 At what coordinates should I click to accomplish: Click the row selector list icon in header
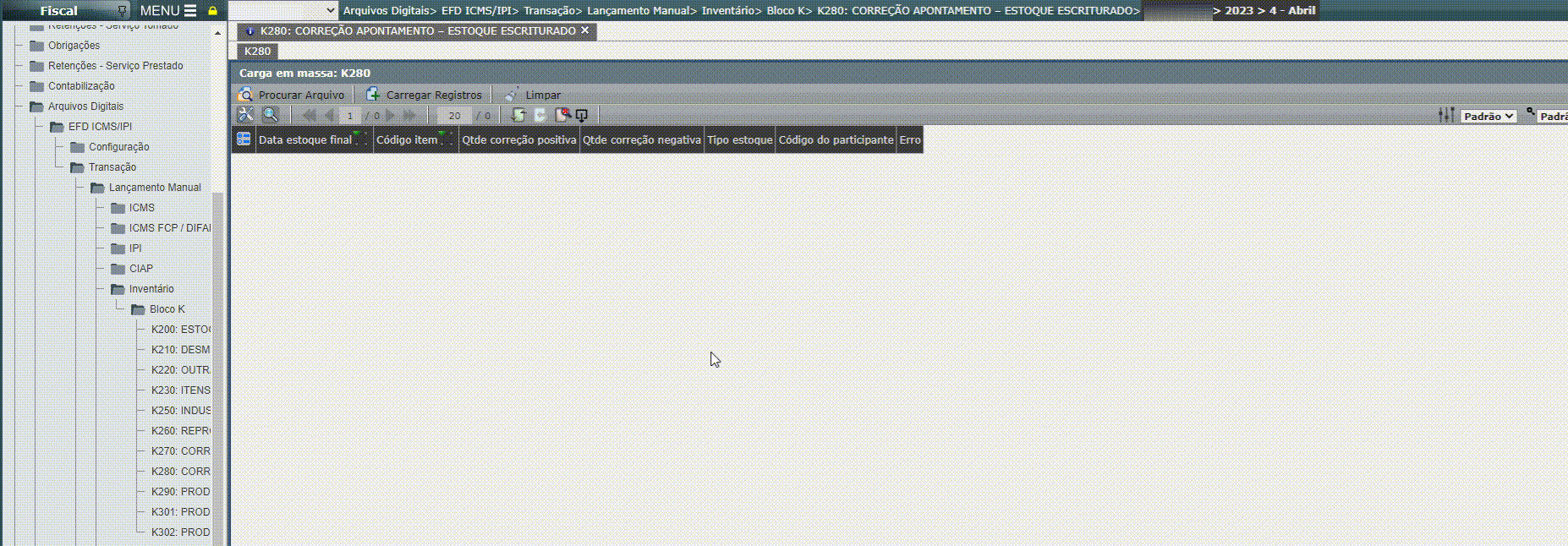click(244, 139)
